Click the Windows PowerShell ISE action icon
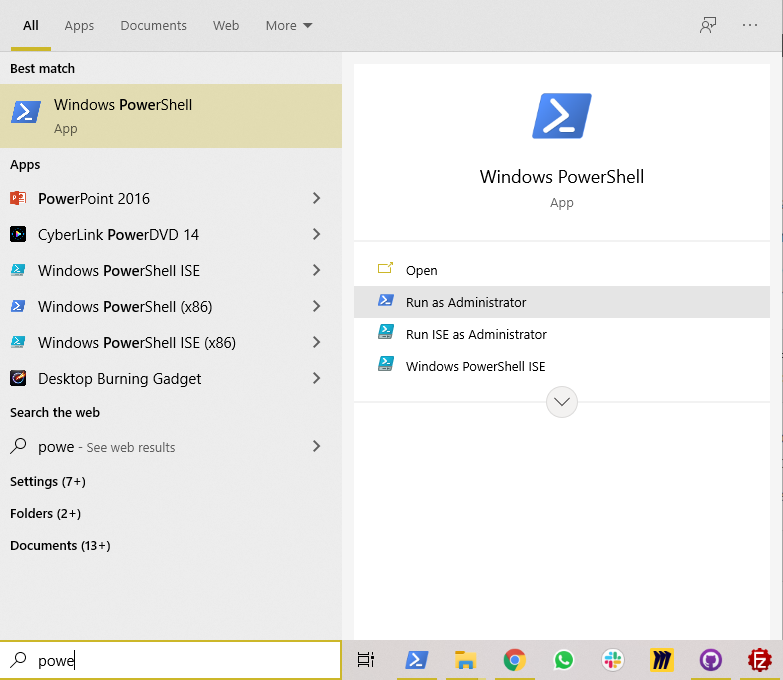This screenshot has width=783, height=680. pyautogui.click(x=386, y=364)
